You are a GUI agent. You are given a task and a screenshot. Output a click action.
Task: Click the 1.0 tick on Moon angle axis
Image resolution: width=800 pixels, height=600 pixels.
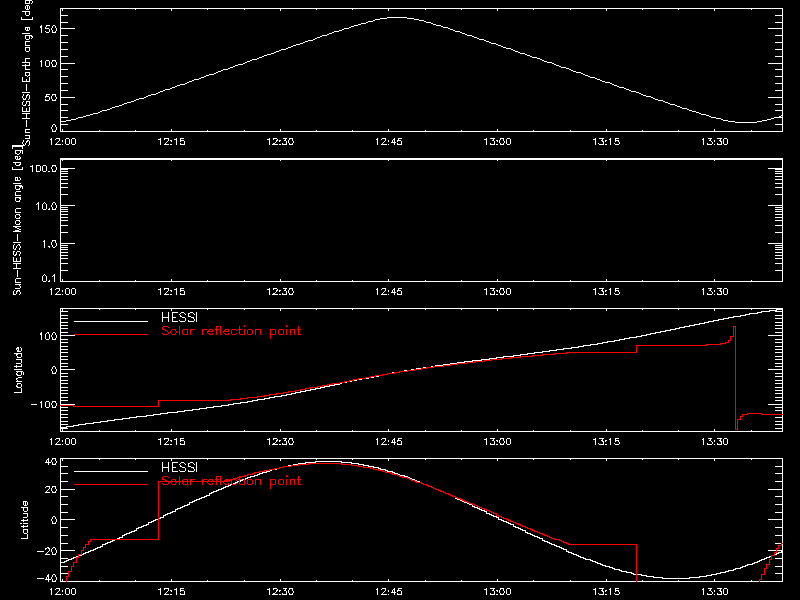[49, 244]
